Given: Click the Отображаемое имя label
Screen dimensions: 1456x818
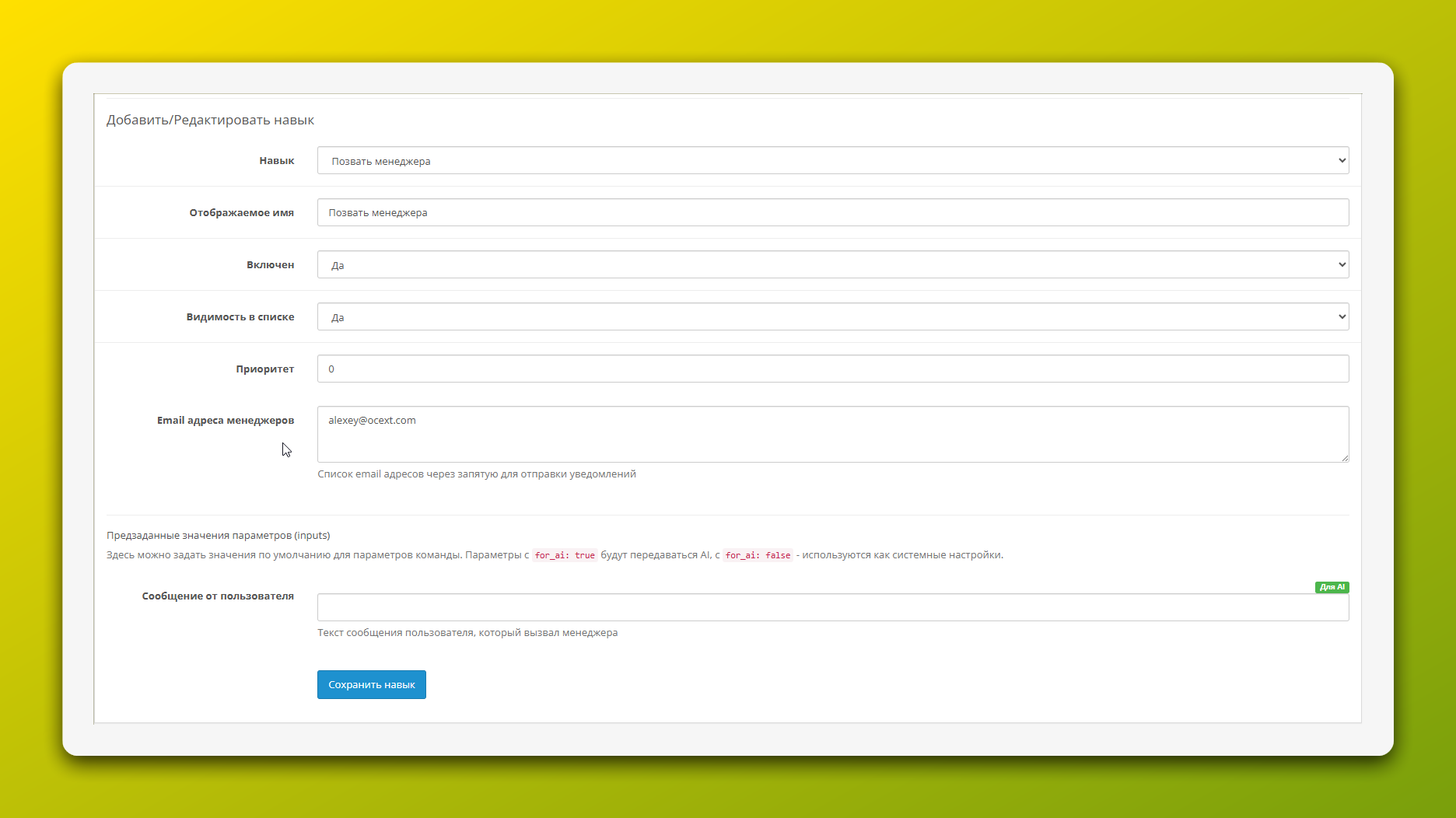Looking at the screenshot, I should (241, 213).
